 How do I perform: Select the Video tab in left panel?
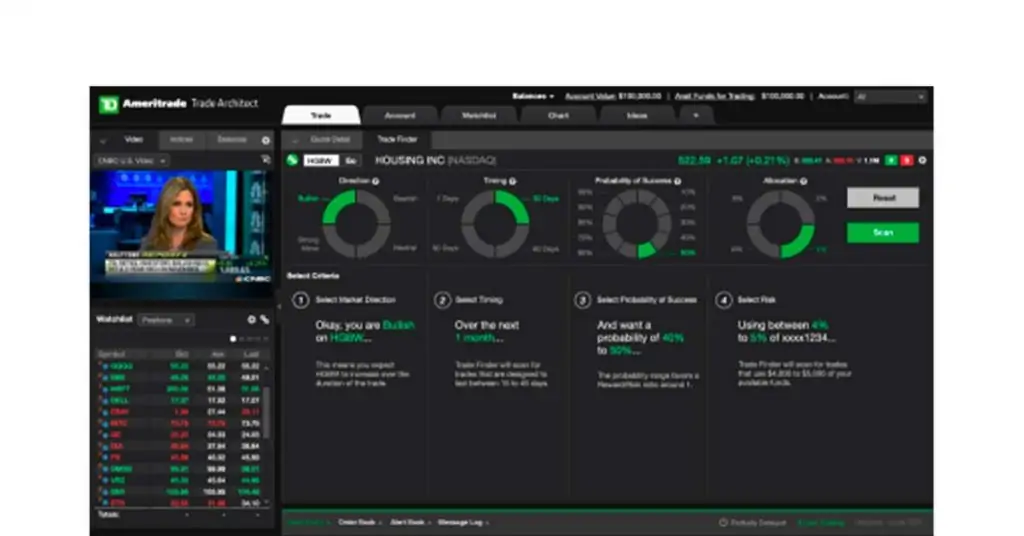pos(134,140)
